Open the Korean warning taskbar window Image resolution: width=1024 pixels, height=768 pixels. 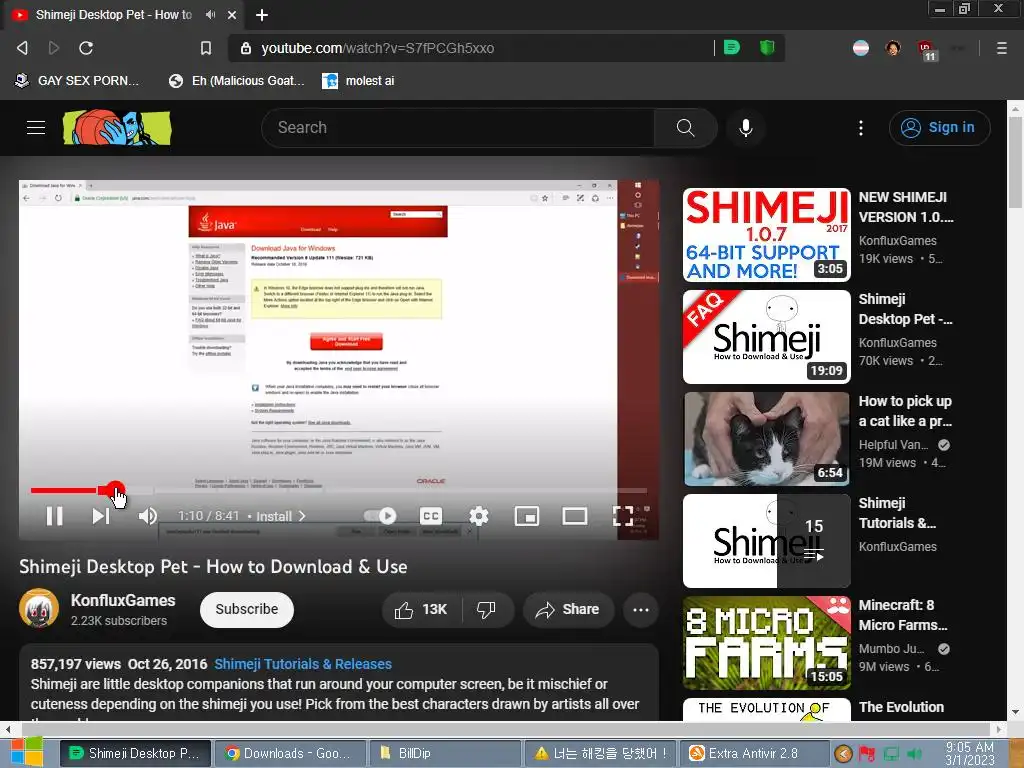[x=600, y=754]
